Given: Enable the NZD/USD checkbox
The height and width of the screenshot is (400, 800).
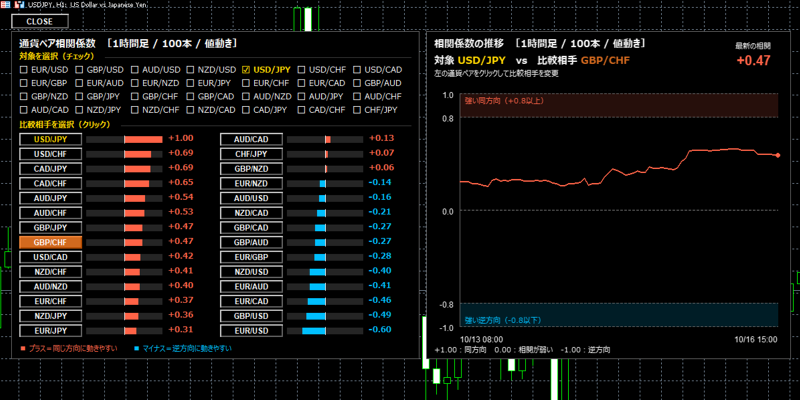Looking at the screenshot, I should 190,70.
